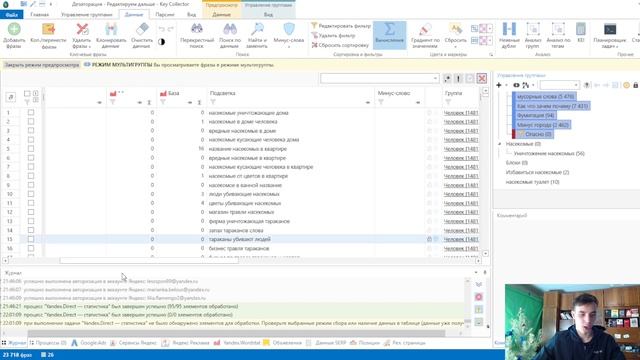Open Find and replace magnifier tool

point(257,29)
